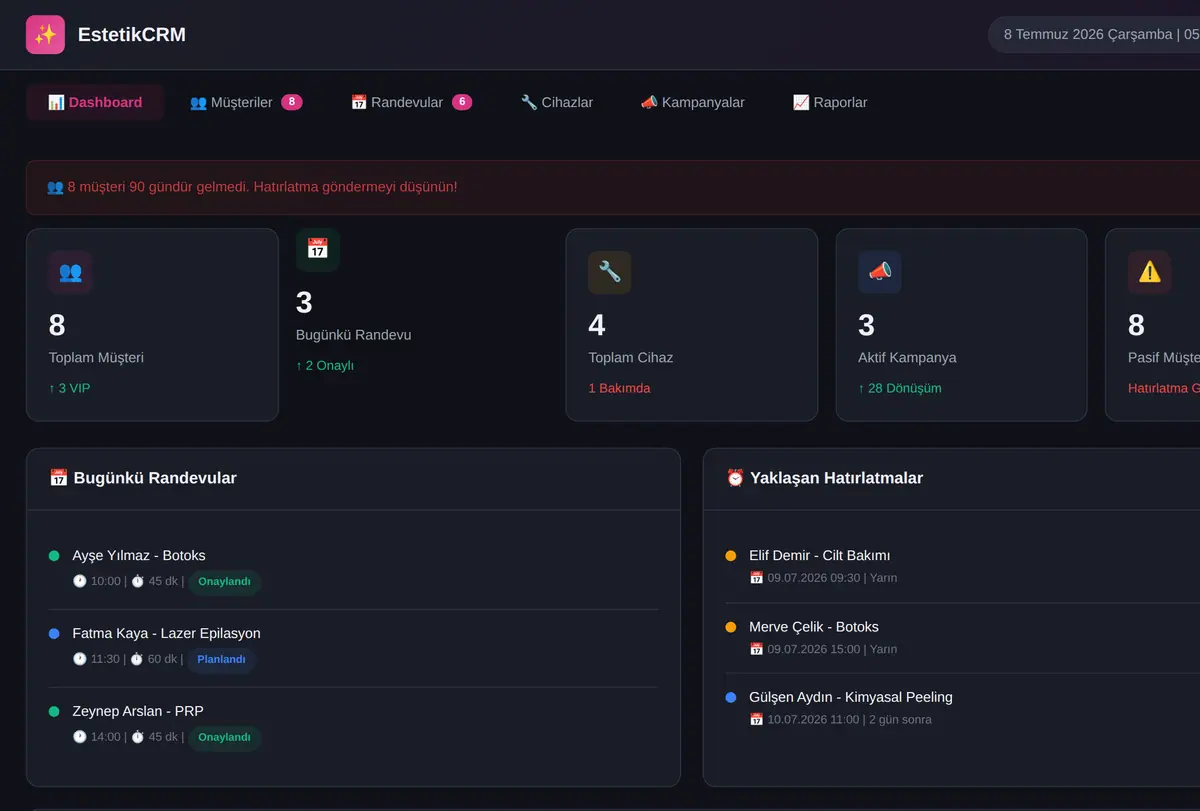Click the Toplam Müşteri people icon
The height and width of the screenshot is (811, 1200).
pyautogui.click(x=70, y=272)
